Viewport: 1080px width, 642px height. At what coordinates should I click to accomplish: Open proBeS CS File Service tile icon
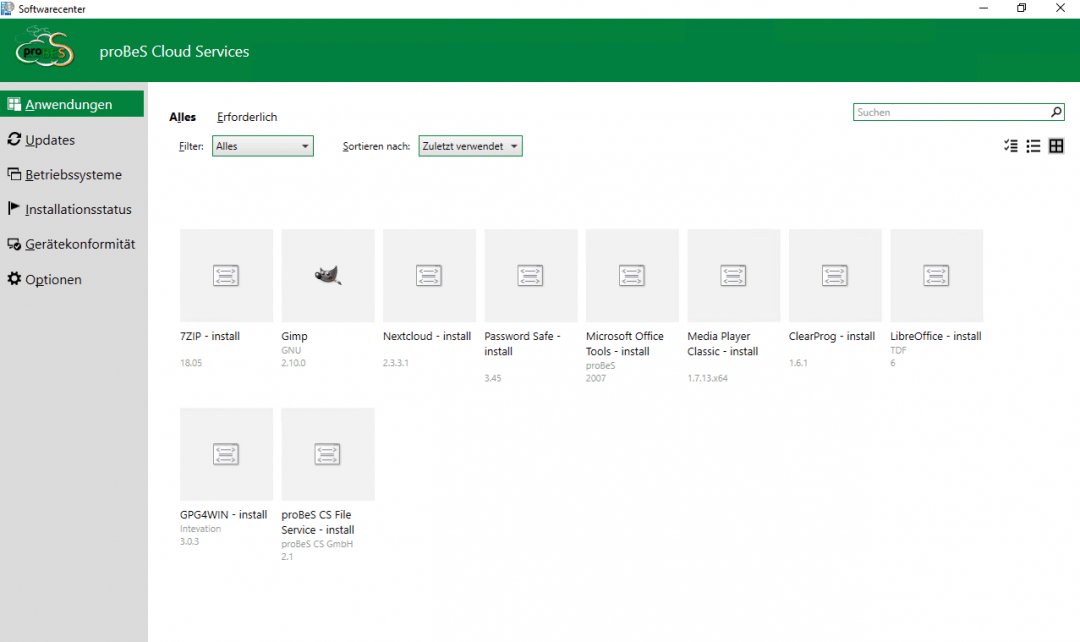point(328,454)
